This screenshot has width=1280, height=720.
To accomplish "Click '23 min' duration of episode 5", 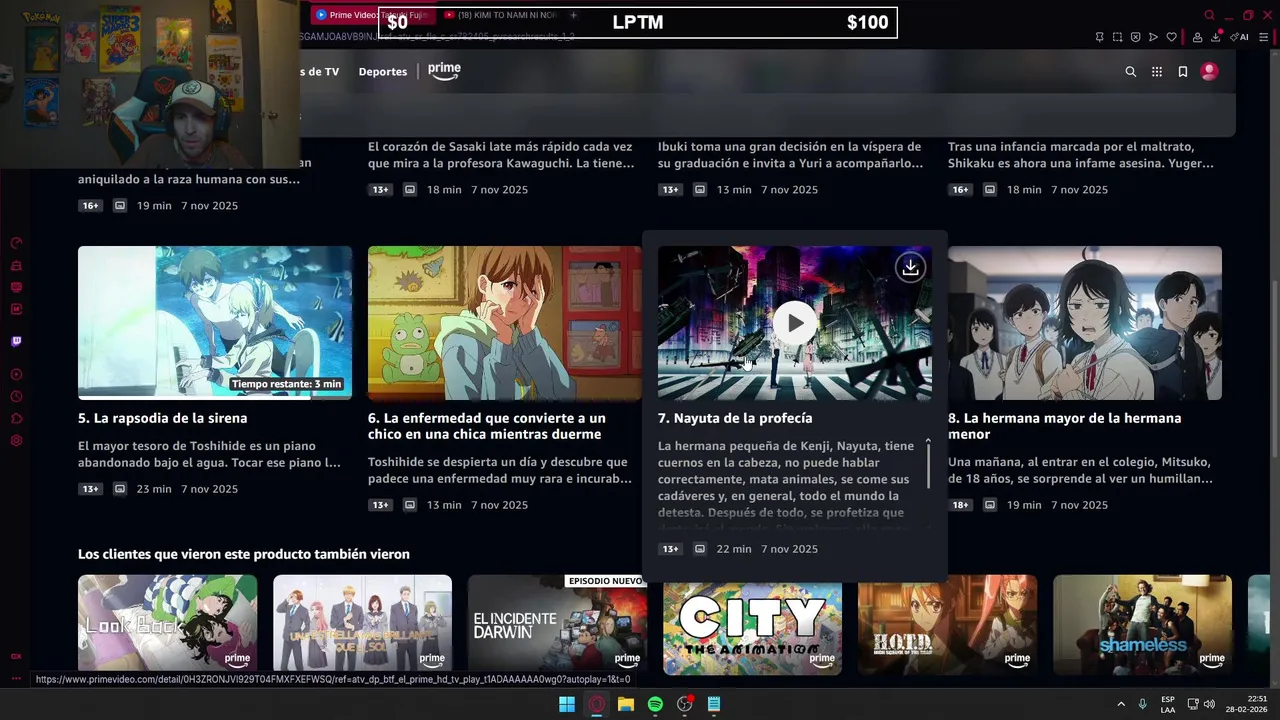I will pyautogui.click(x=154, y=489).
